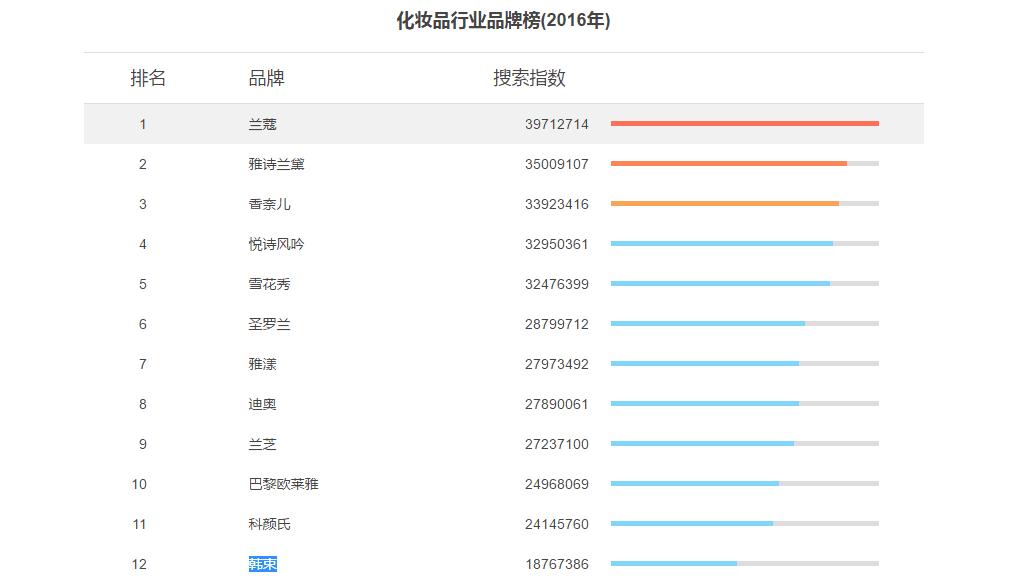
Task: Click rank number 1 in 兰蔻 row
Action: (x=143, y=124)
